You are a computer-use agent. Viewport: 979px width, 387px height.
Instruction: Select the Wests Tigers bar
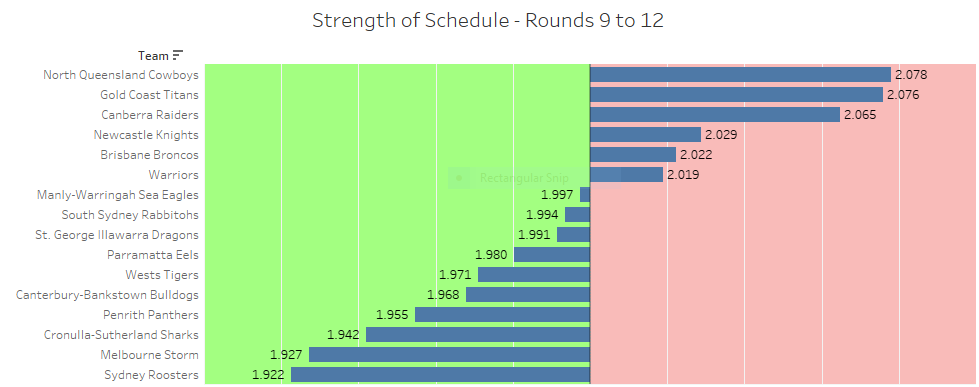(534, 275)
